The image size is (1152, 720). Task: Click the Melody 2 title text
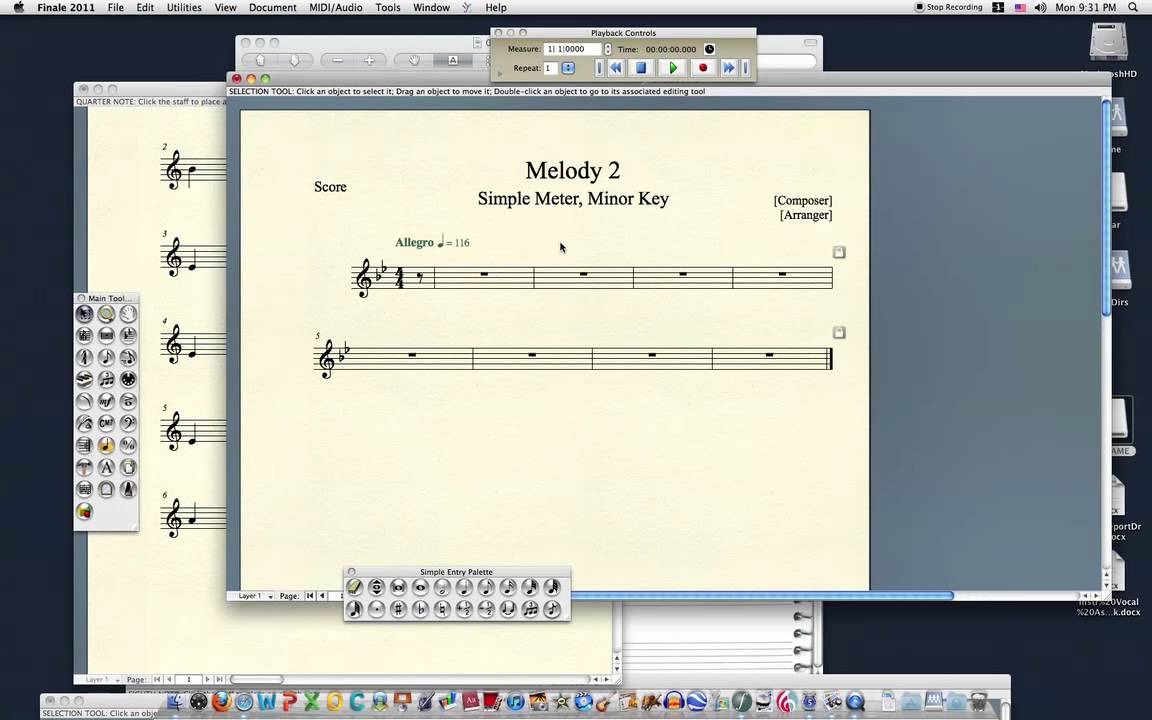pyautogui.click(x=572, y=170)
